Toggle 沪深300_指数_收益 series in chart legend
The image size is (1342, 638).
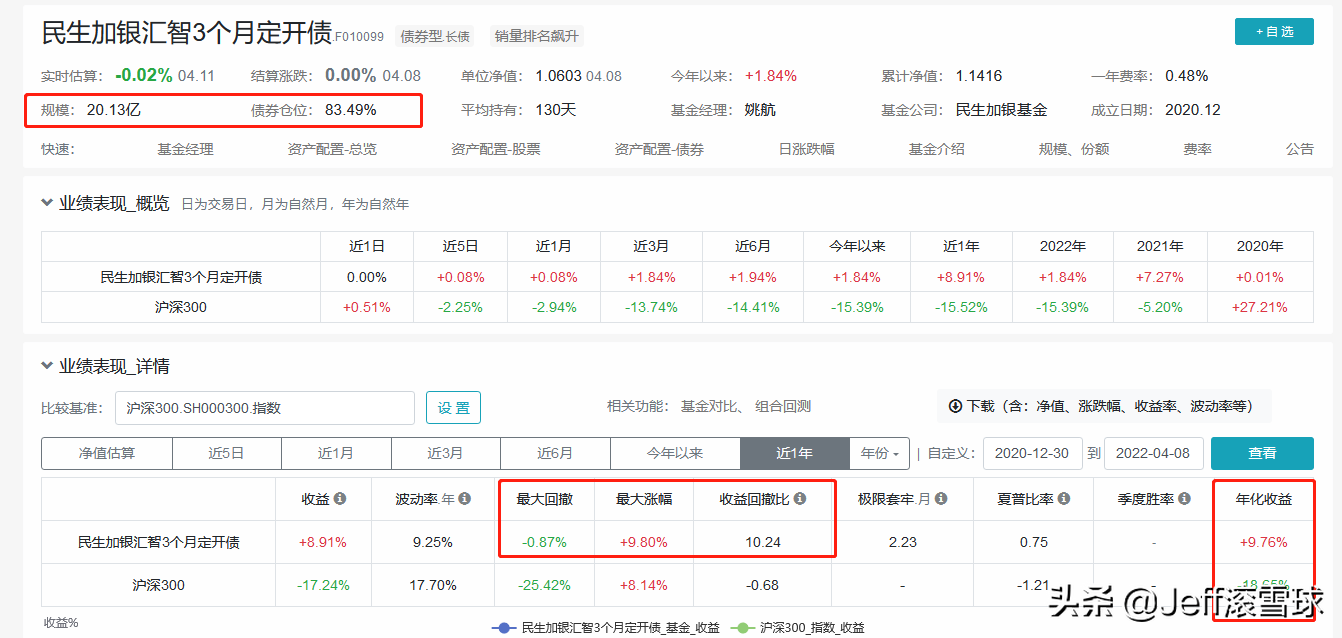pos(797,628)
